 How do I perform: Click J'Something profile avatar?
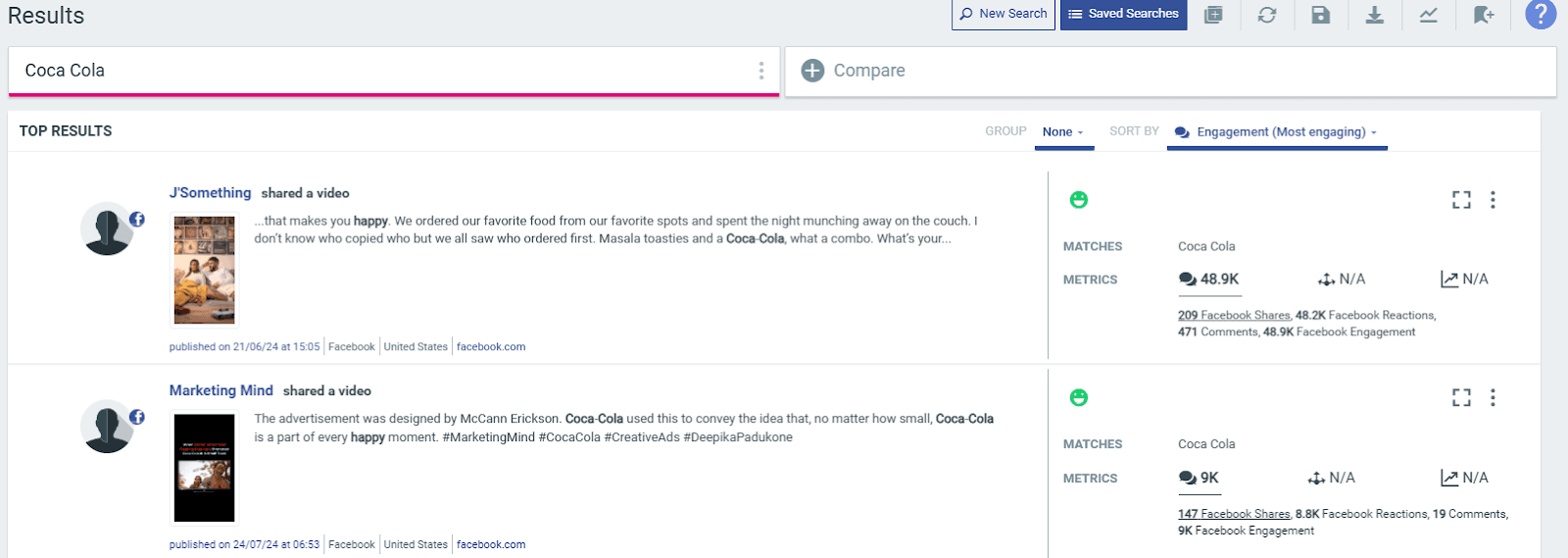pos(107,228)
